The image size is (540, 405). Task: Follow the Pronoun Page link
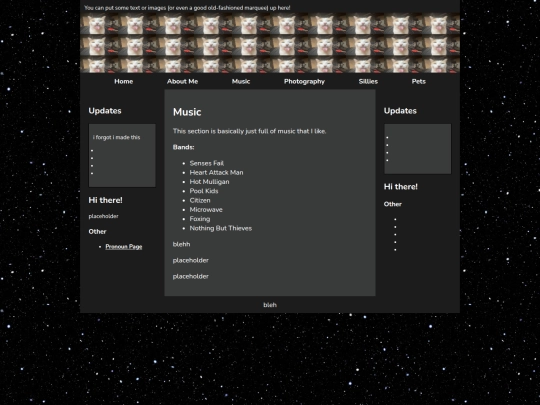(124, 247)
